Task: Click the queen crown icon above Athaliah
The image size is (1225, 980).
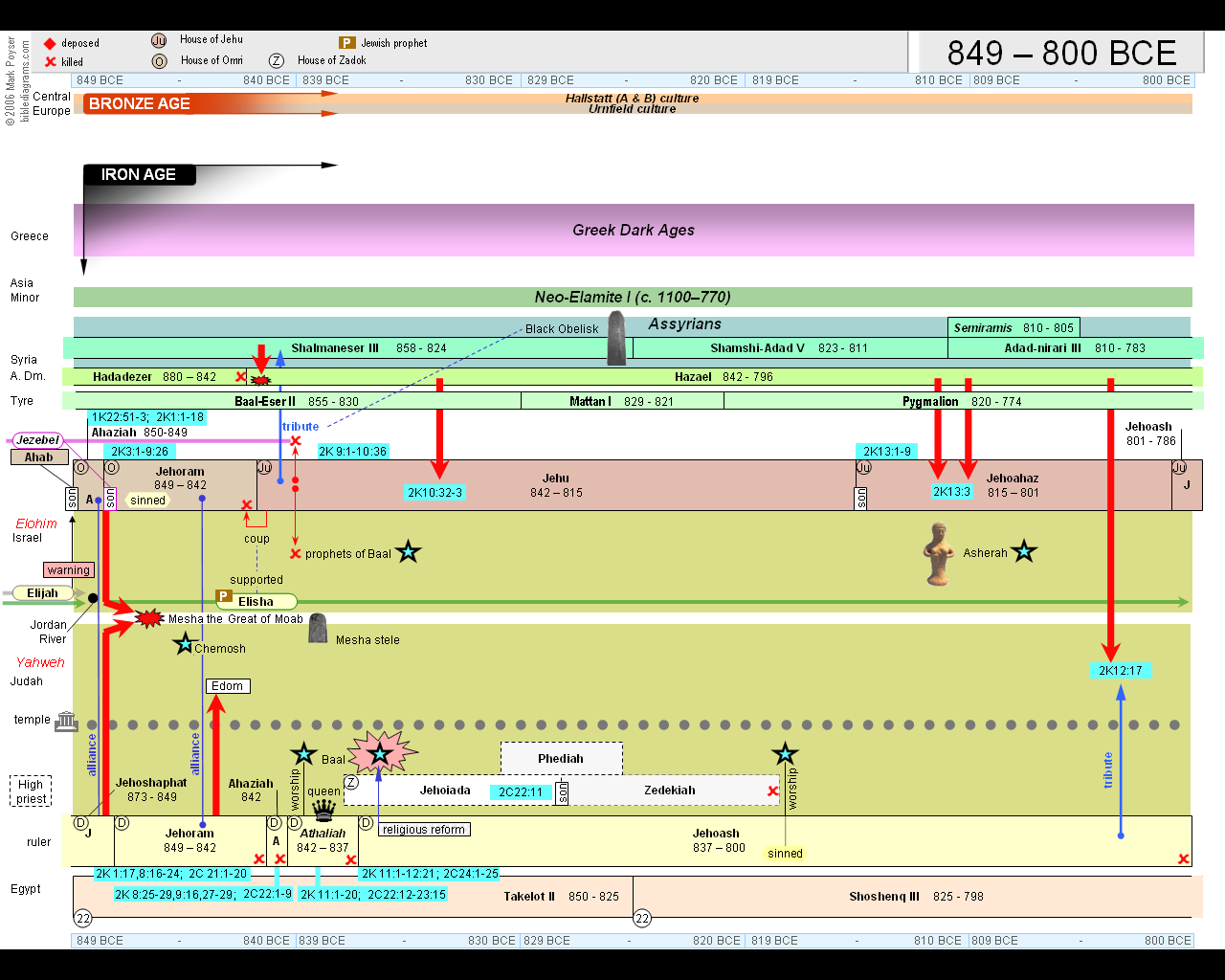Action: tap(324, 810)
